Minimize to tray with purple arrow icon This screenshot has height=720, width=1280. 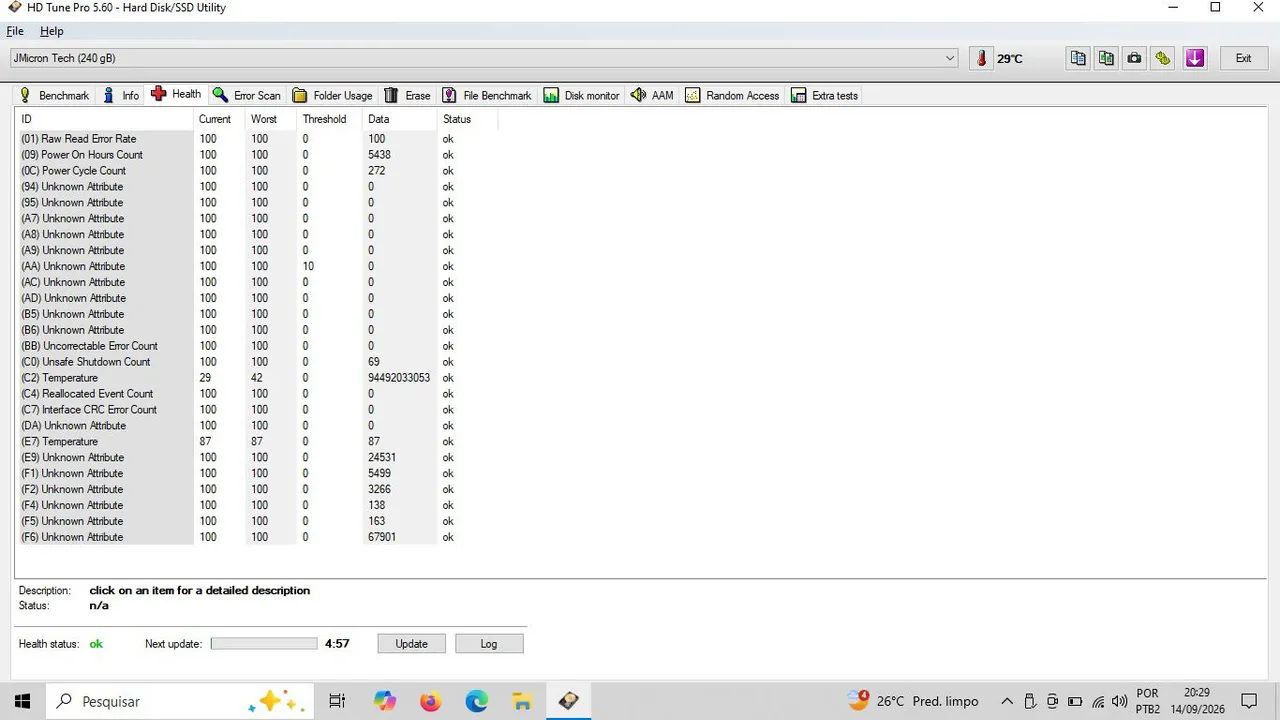click(1195, 58)
